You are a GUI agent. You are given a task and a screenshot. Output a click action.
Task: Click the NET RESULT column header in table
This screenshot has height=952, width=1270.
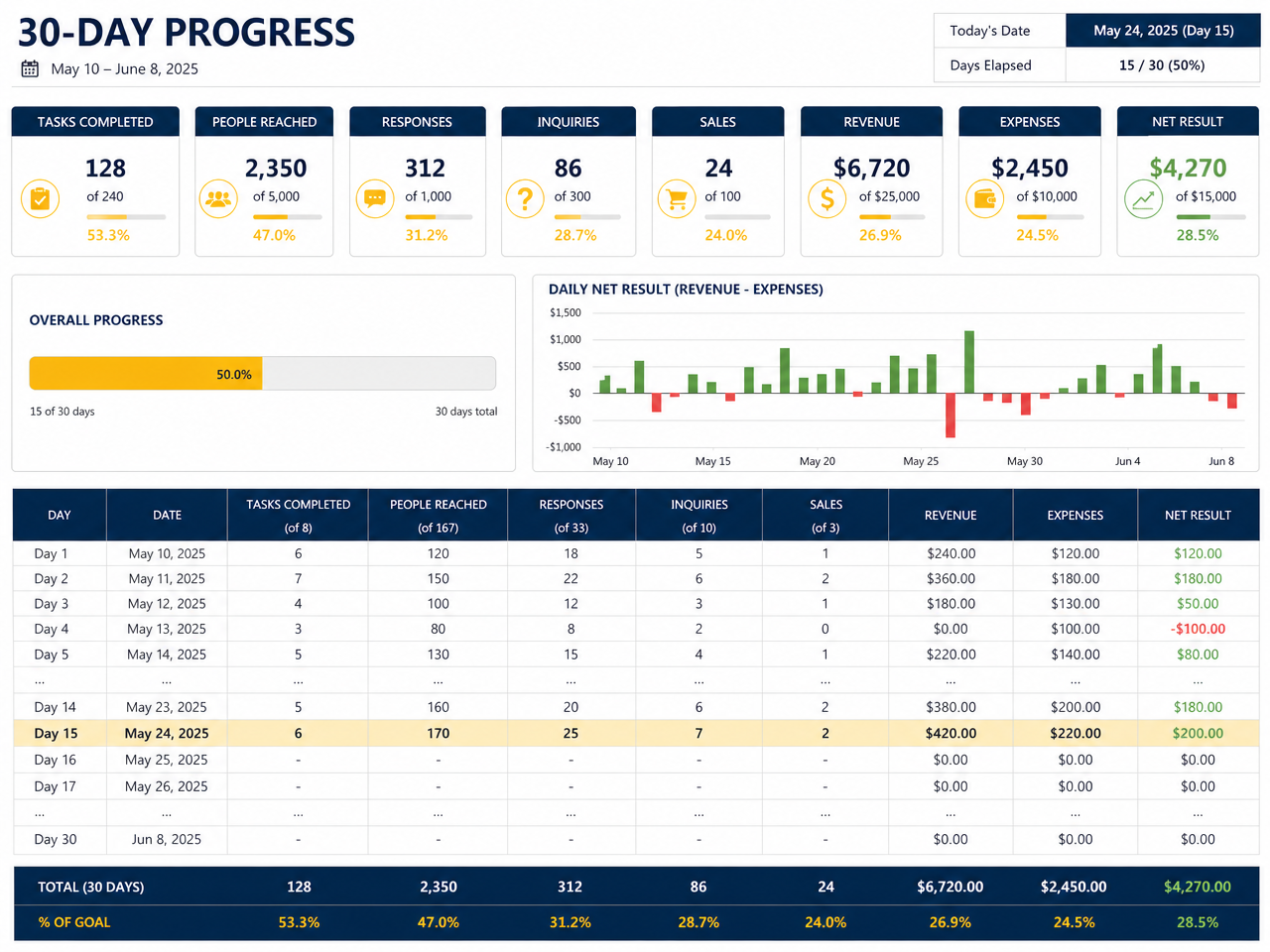(1198, 515)
